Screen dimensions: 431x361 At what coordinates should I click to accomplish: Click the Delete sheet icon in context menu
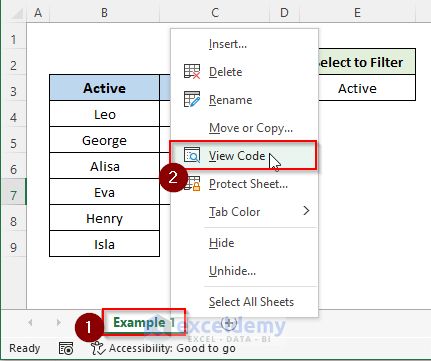pos(192,72)
